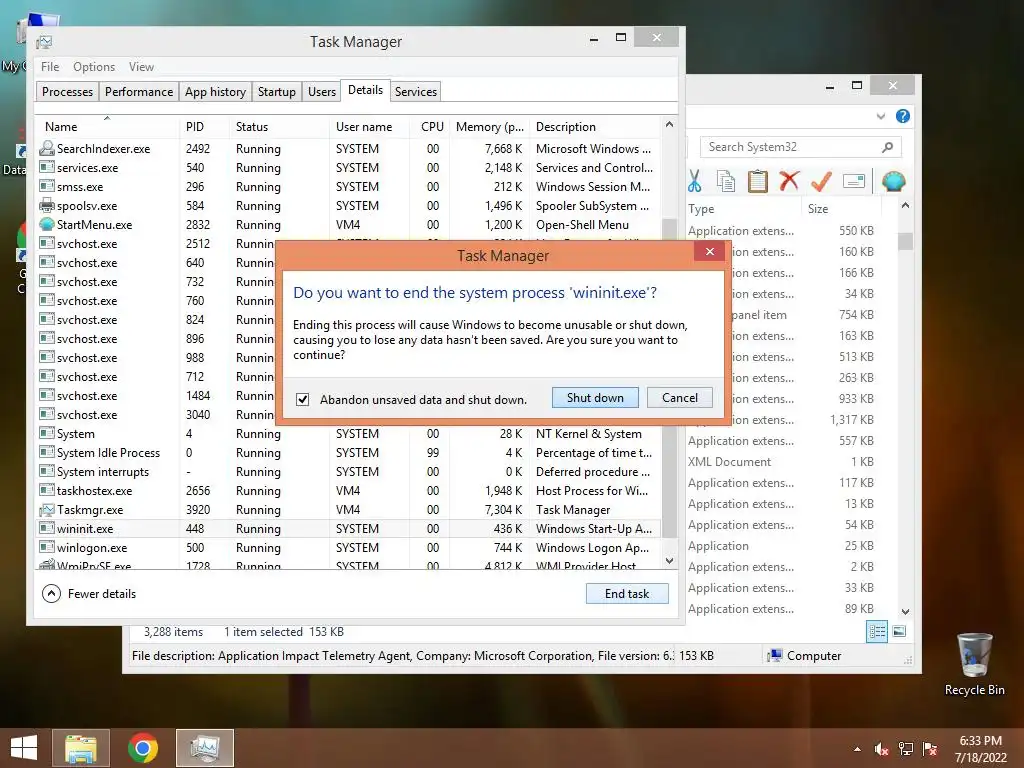Switch to Users tab
Viewport: 1024px width, 768px height.
tap(322, 91)
